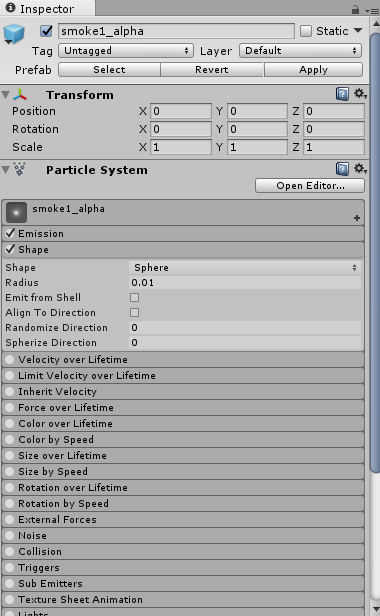Screen dimensions: 380x616
Task: Enable Noise module
Action: tap(9, 535)
